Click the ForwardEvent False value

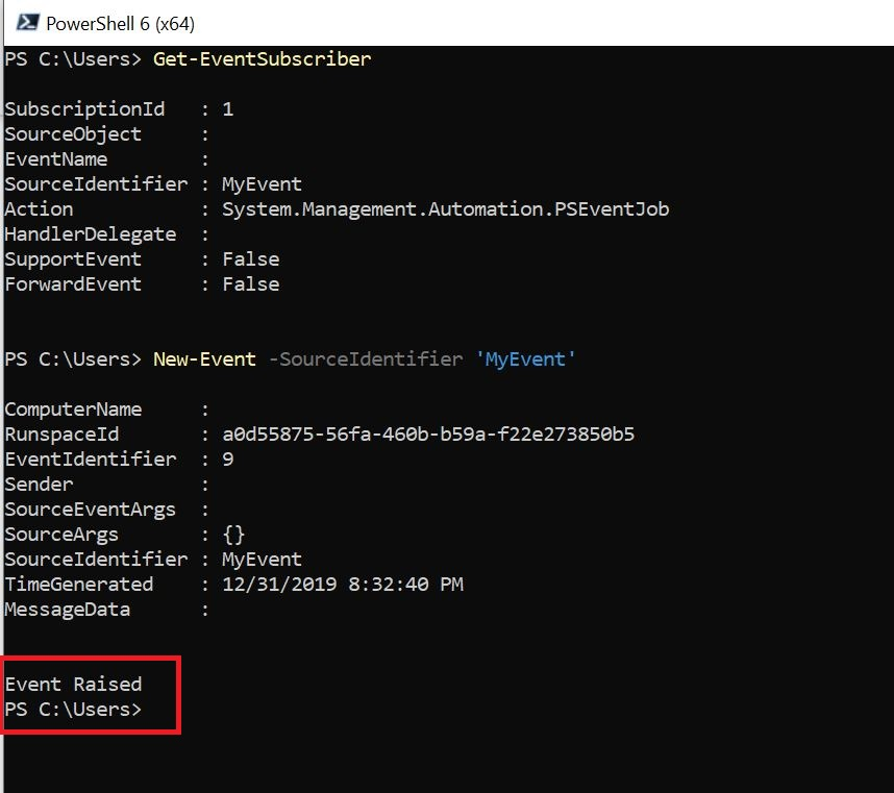click(x=251, y=284)
